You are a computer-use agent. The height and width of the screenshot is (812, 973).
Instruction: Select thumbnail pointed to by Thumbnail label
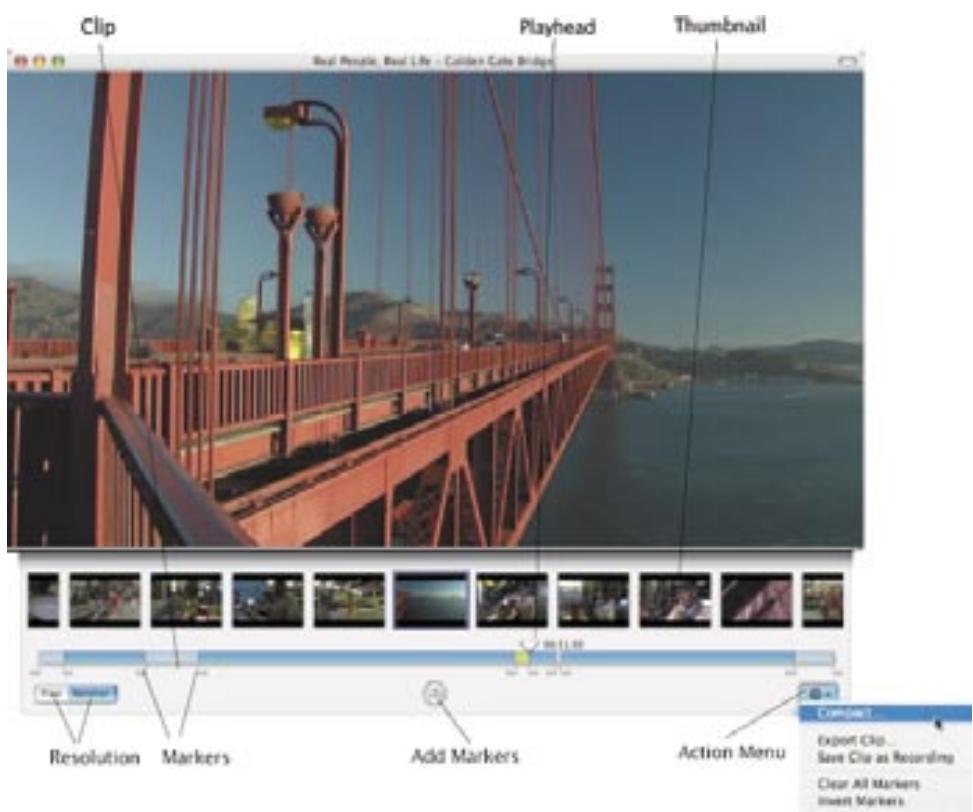click(x=675, y=600)
